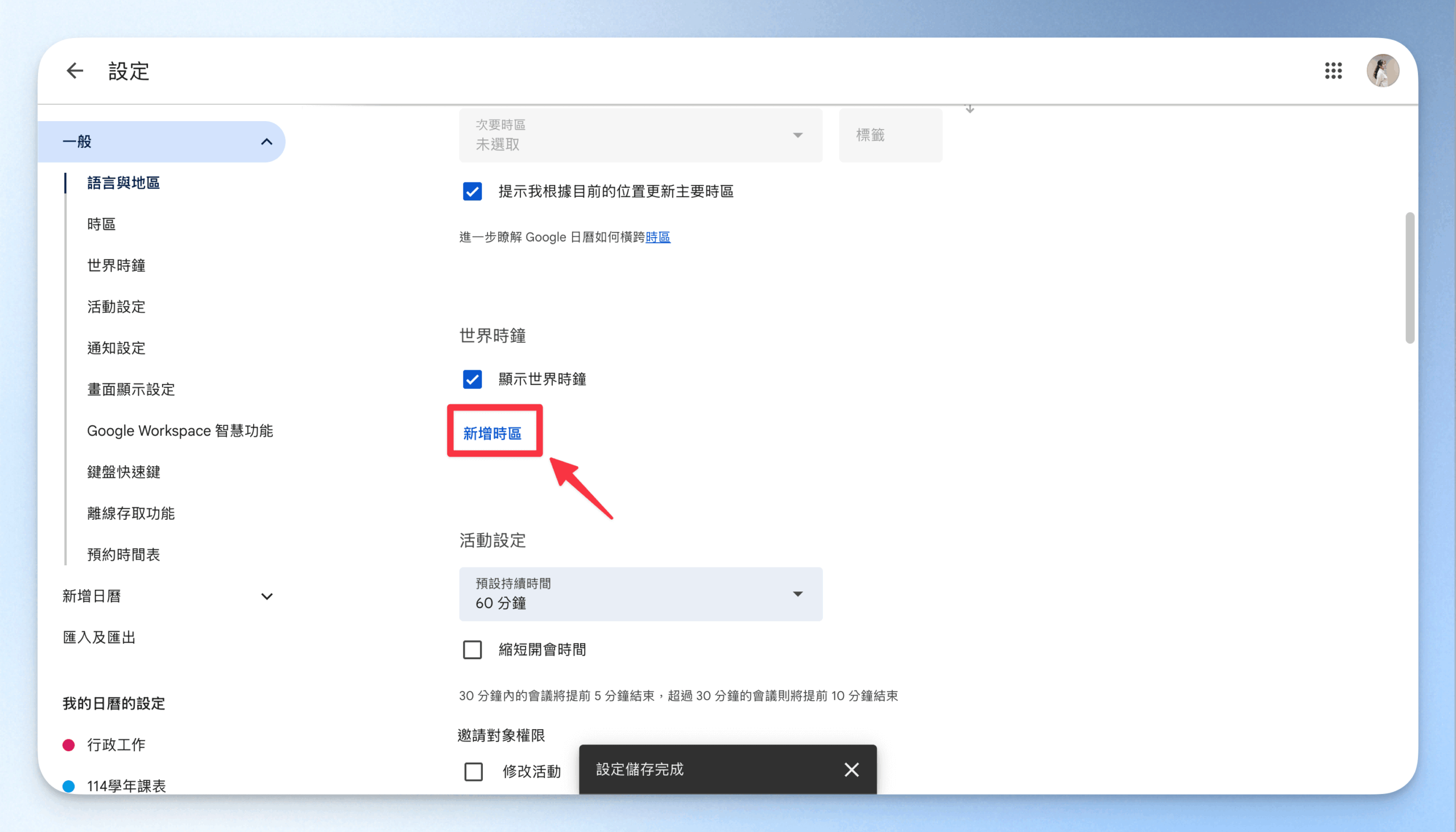
Task: Enable the 縮短開會時間 checkbox
Action: coord(472,649)
